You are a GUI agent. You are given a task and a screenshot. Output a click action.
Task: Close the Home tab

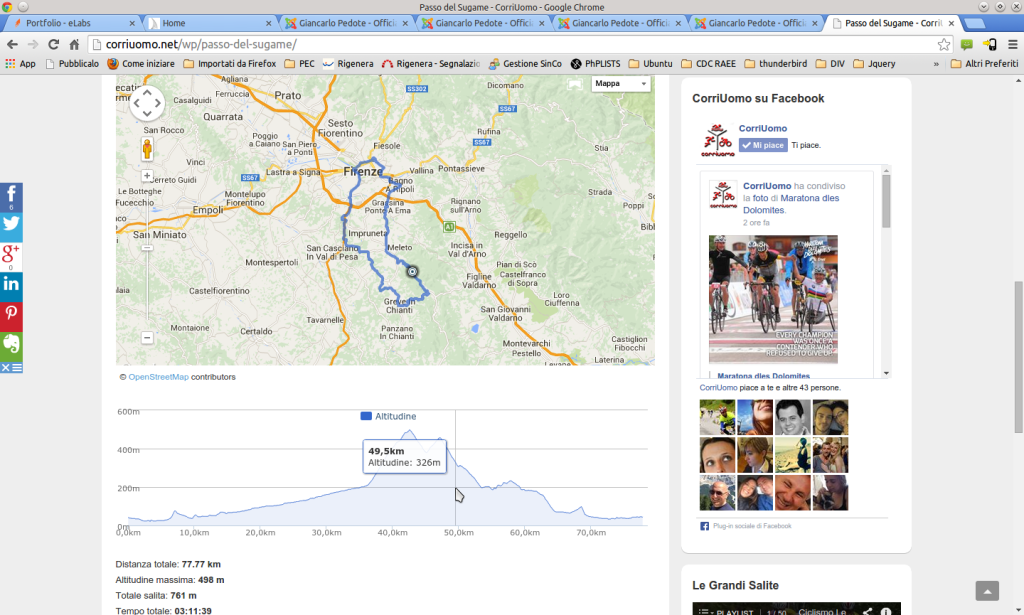pos(268,23)
